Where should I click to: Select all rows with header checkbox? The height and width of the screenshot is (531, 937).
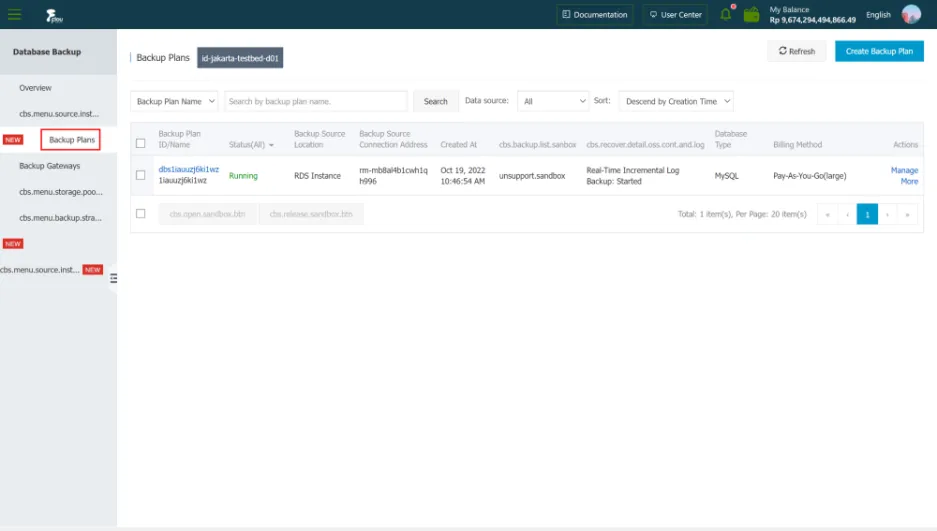141,143
